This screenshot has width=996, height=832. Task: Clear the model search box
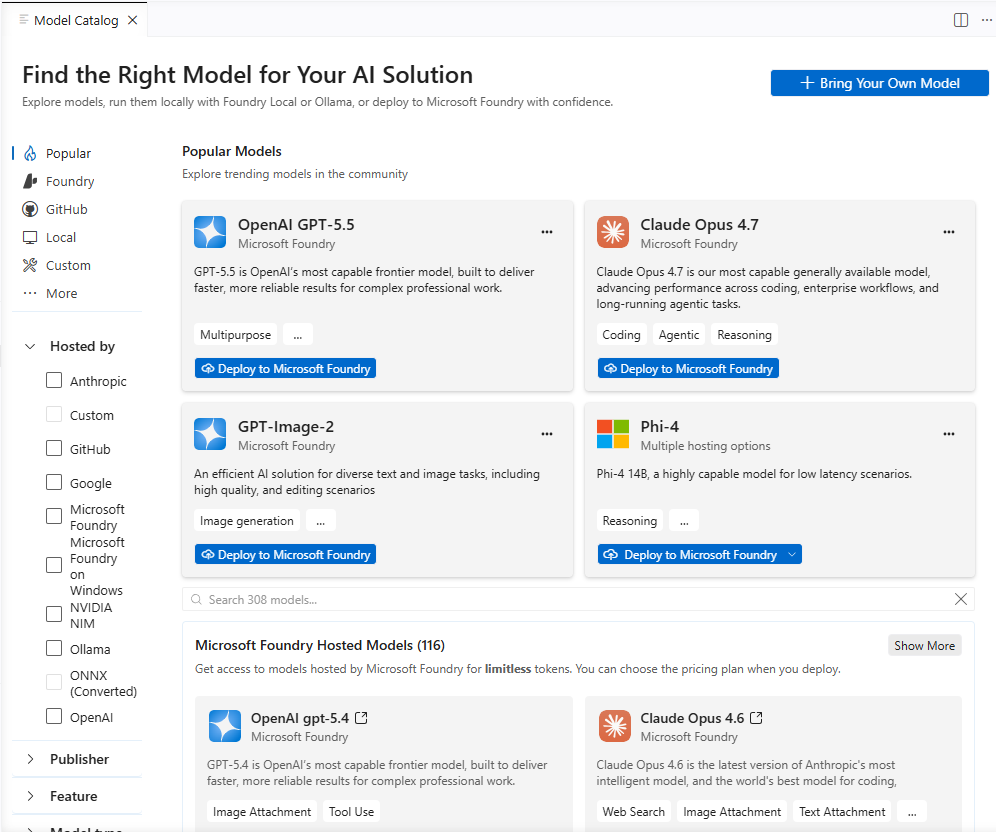click(960, 599)
